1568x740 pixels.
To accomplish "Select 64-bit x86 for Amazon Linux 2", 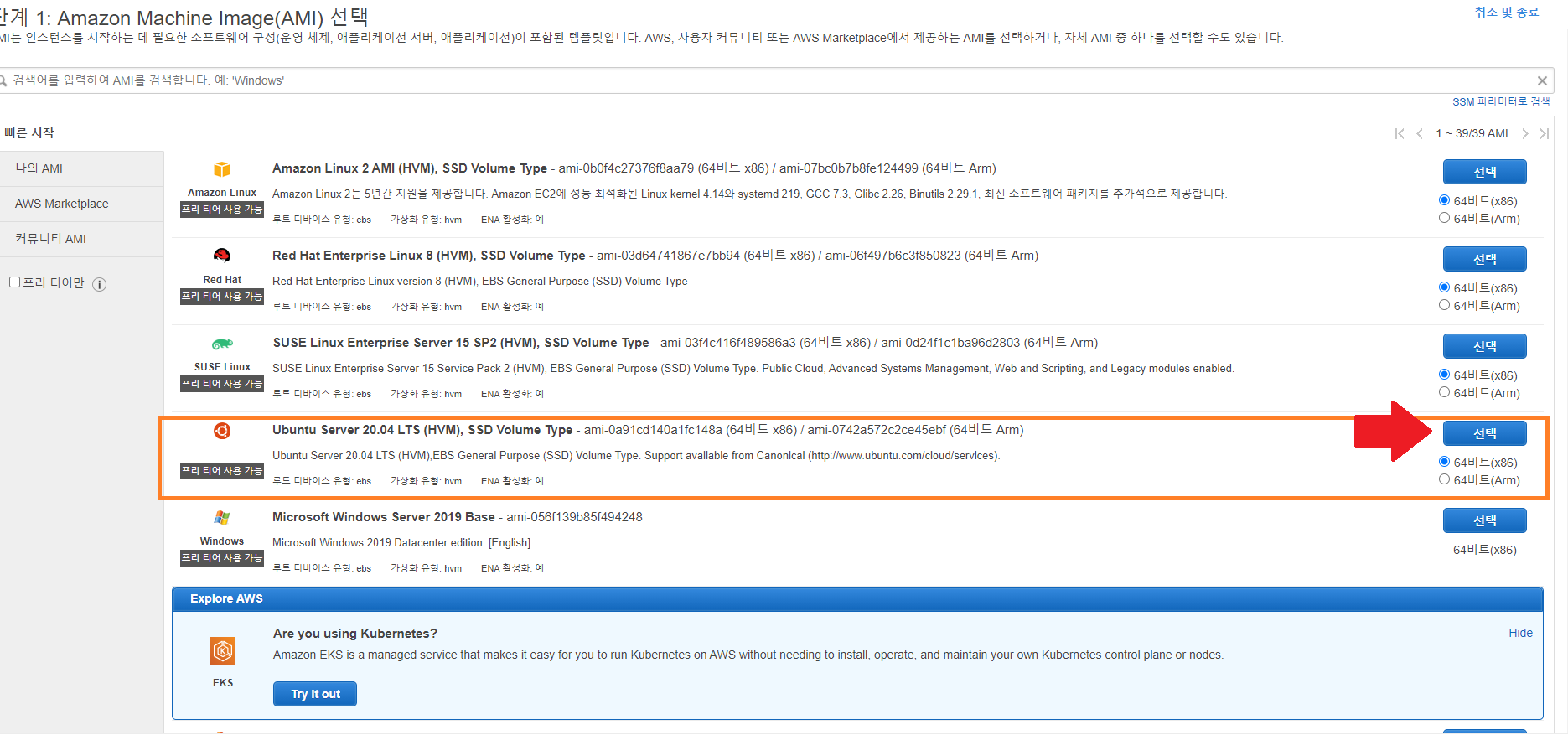I will (1444, 200).
